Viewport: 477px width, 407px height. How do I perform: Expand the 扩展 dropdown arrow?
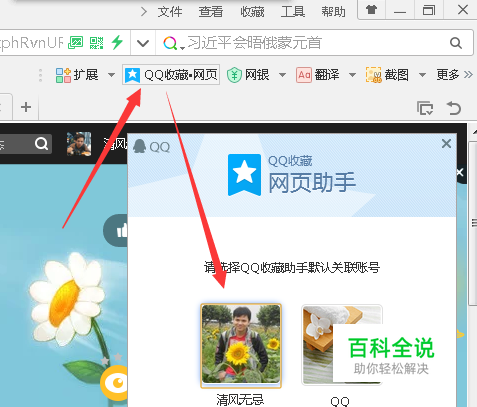111,75
